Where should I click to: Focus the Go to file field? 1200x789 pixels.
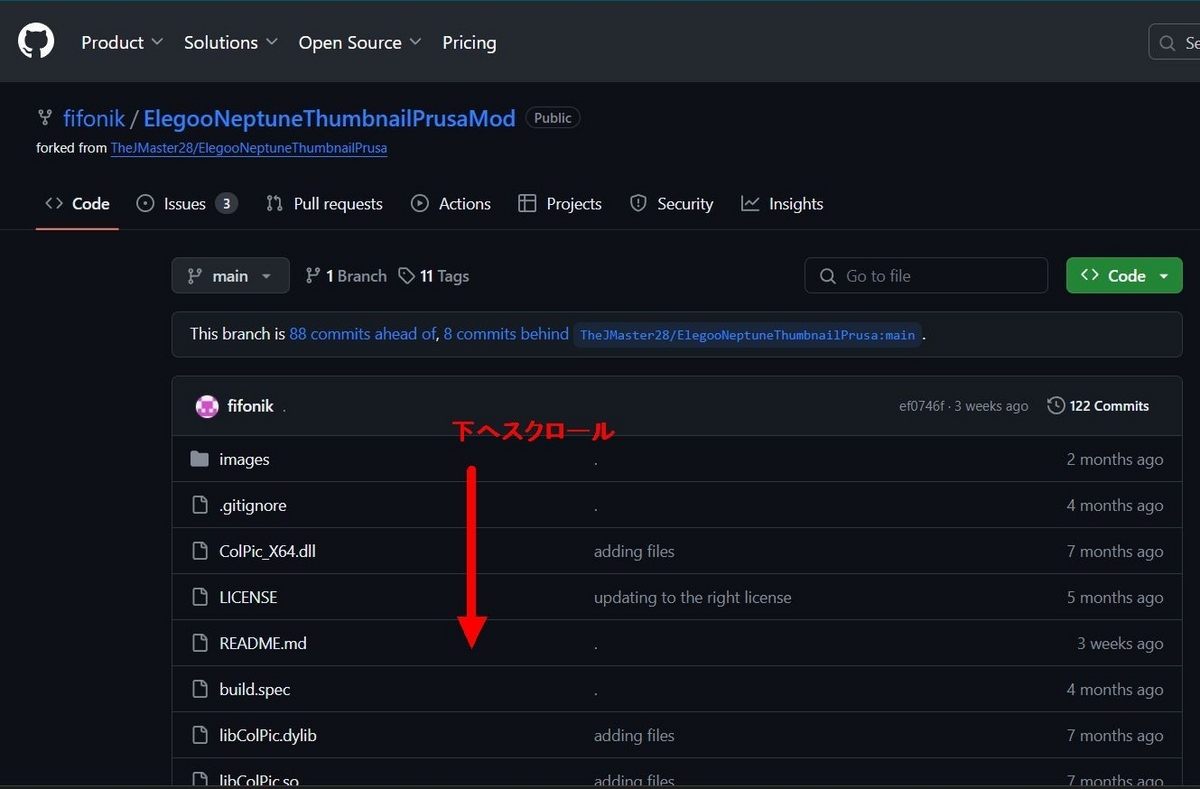[x=926, y=276]
